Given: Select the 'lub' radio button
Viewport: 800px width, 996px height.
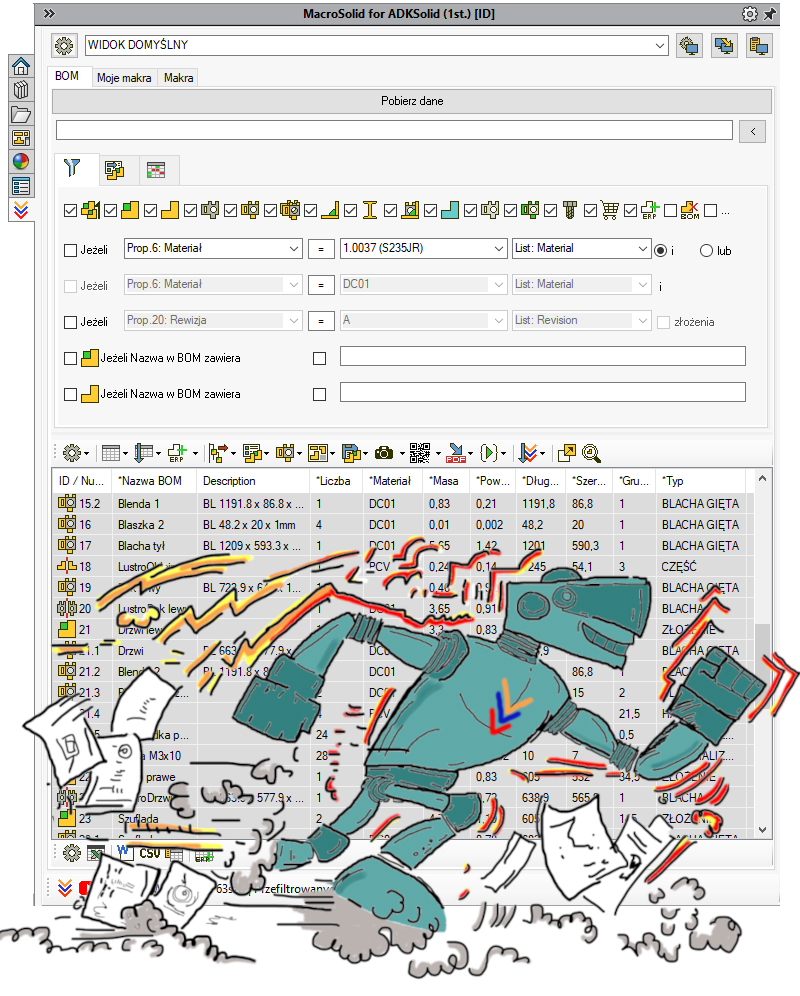Looking at the screenshot, I should (707, 250).
